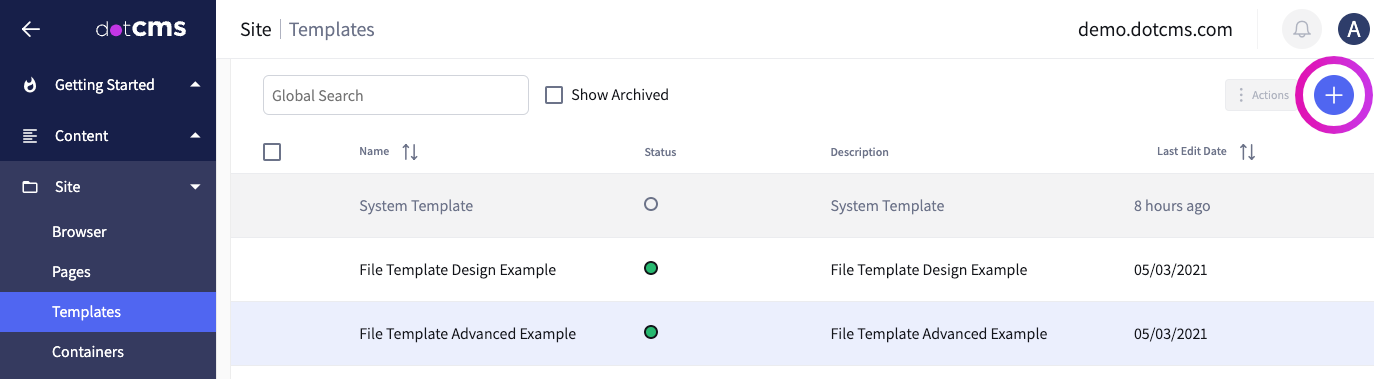Focus the Global Search field
This screenshot has width=1374, height=379.
pyautogui.click(x=396, y=95)
